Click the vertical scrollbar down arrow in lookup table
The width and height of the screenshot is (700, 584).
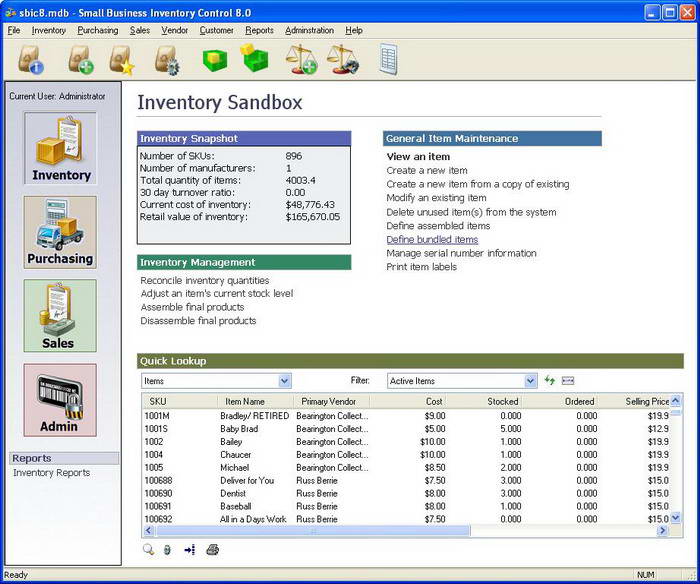tap(675, 518)
